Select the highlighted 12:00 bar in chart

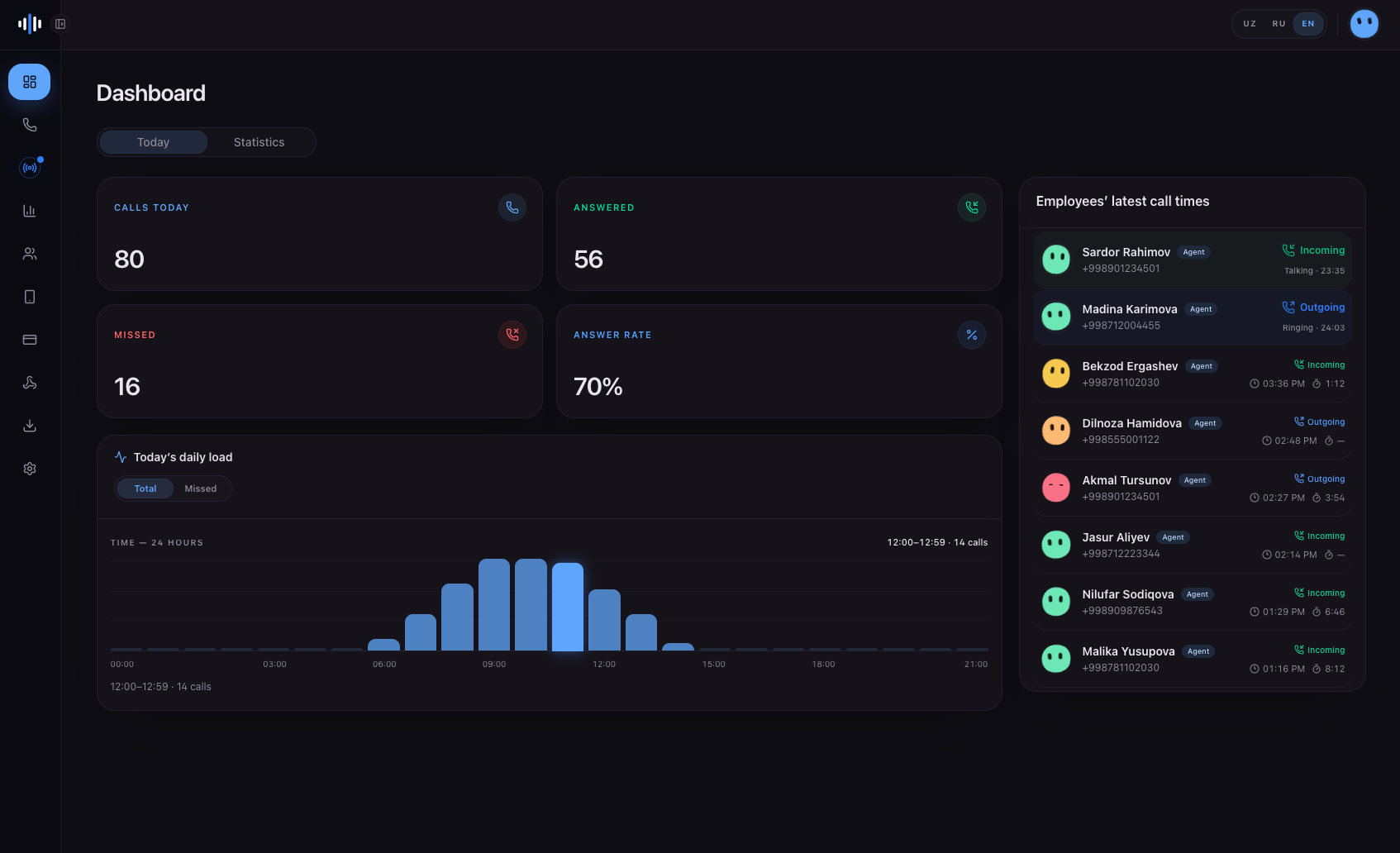tap(568, 607)
